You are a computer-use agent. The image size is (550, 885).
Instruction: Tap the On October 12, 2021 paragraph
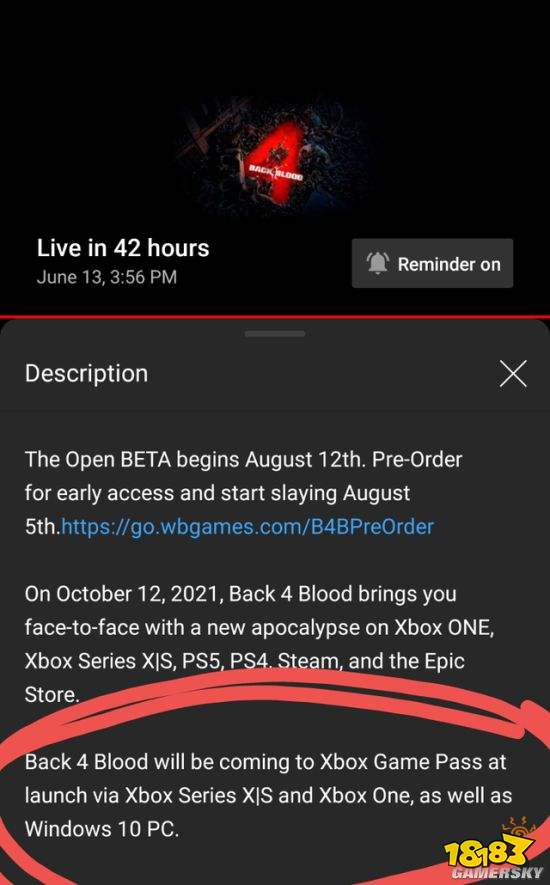260,644
